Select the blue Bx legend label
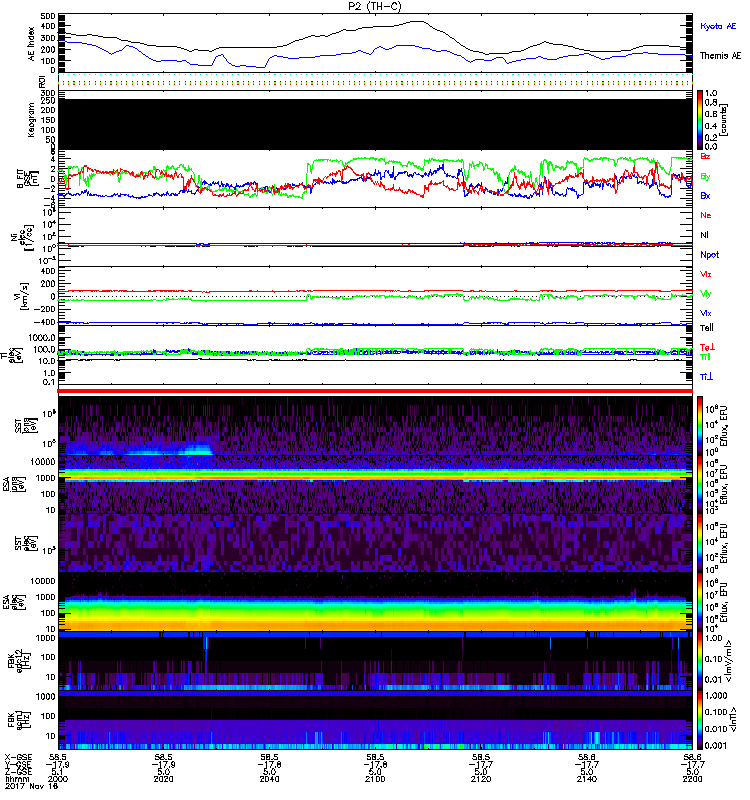 705,195
